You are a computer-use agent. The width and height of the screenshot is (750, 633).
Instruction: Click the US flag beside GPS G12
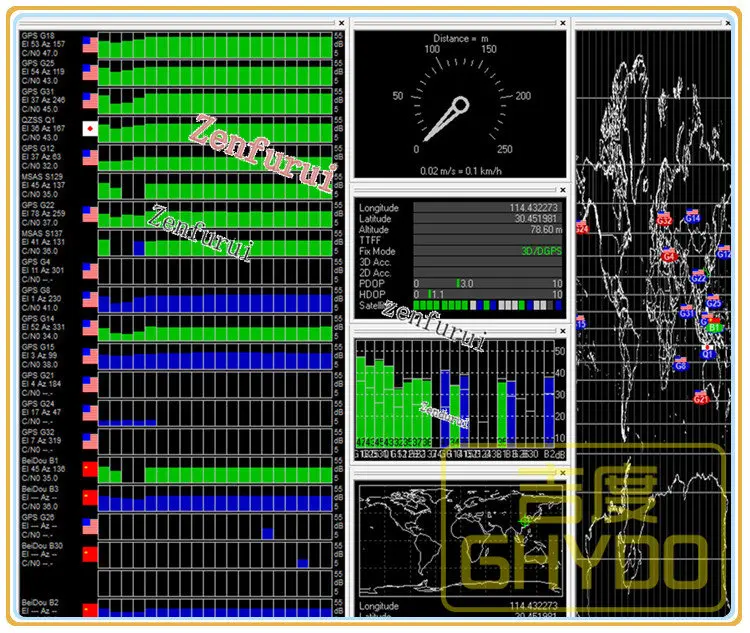90,157
